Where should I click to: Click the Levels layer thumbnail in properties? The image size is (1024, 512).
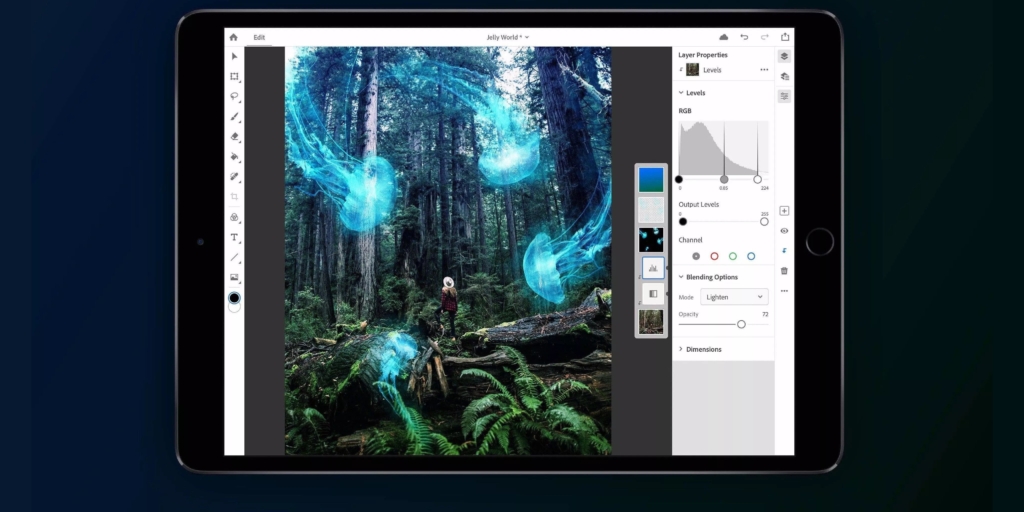[x=692, y=70]
